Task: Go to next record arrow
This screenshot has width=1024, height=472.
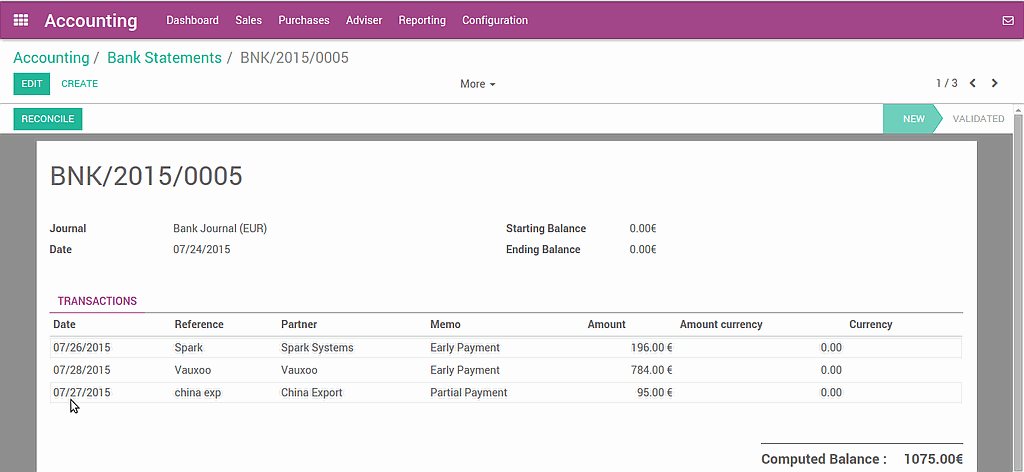Action: pos(994,84)
